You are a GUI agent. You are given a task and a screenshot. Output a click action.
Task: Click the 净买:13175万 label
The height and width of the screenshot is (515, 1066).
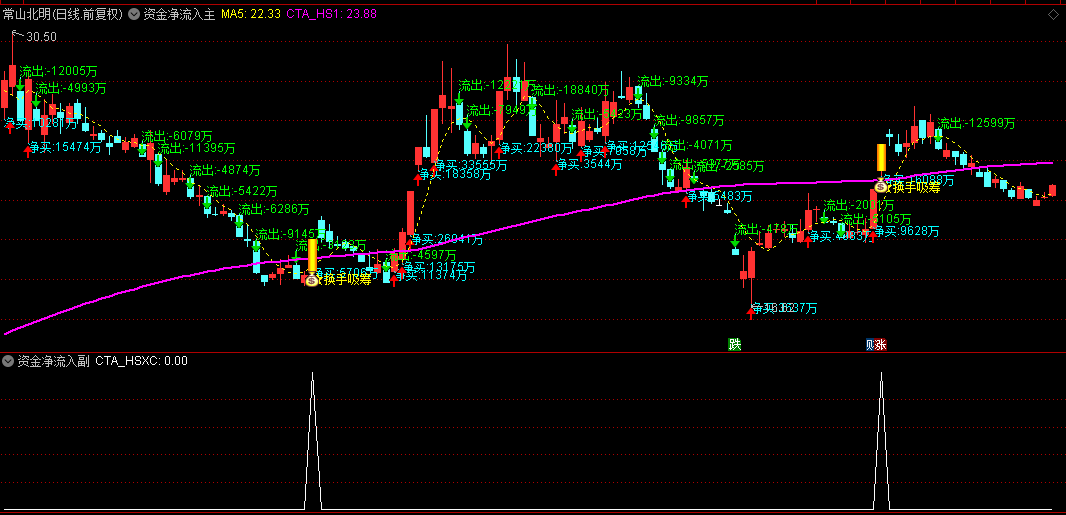(x=439, y=266)
